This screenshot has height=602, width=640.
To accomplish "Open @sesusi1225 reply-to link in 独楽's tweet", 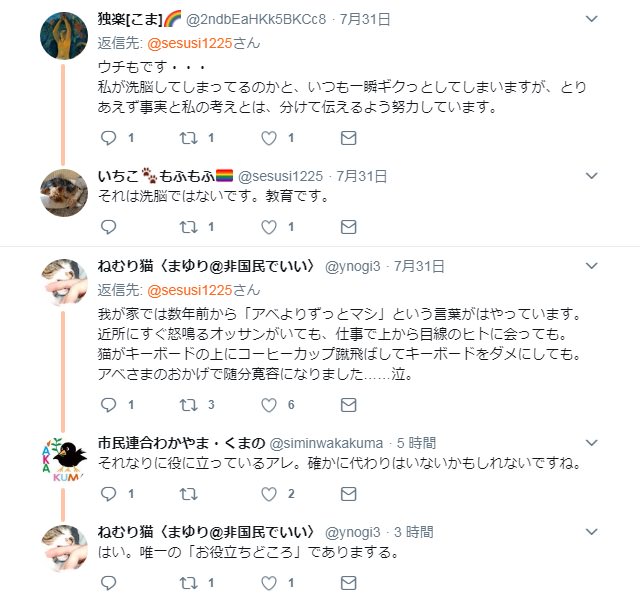I will (189, 43).
